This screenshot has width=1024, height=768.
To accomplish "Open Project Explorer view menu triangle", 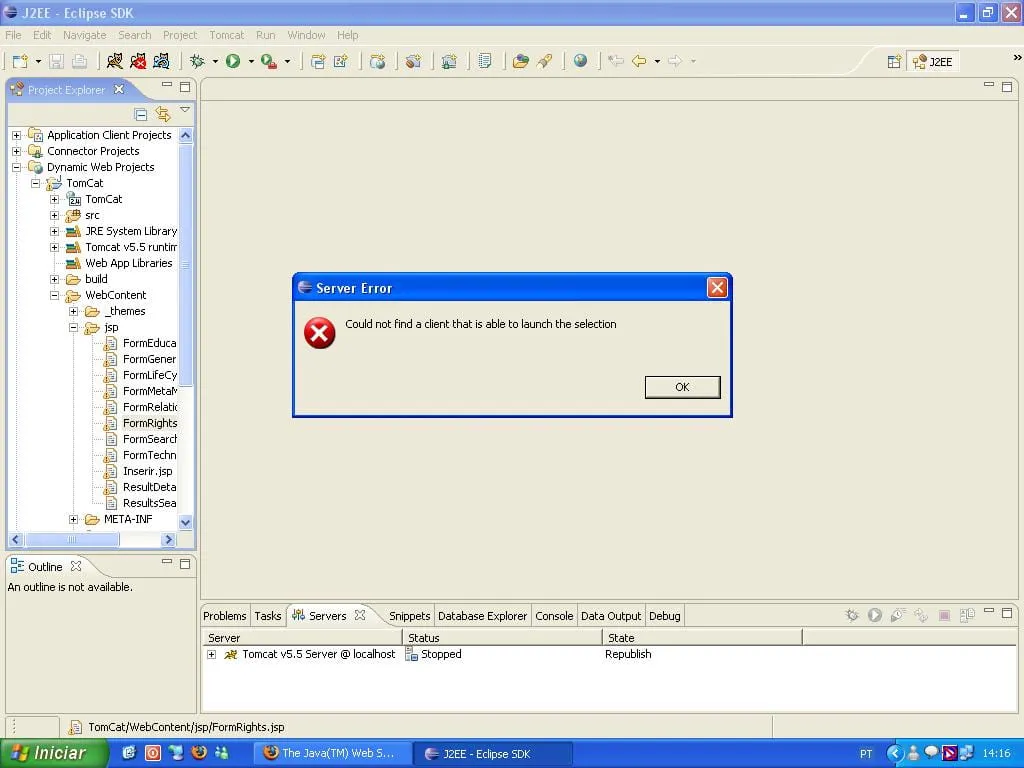I will tap(185, 110).
